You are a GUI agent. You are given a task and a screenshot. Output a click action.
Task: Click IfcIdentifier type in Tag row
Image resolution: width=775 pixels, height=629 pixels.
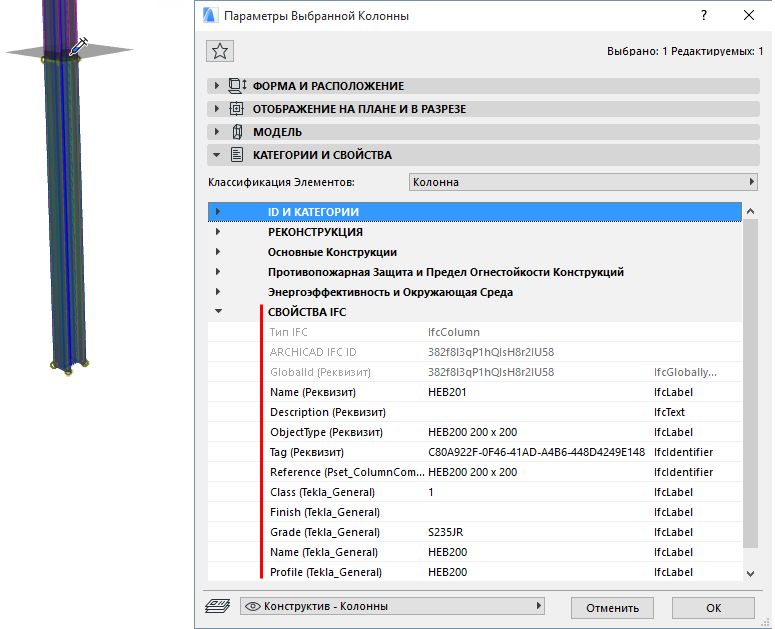683,452
